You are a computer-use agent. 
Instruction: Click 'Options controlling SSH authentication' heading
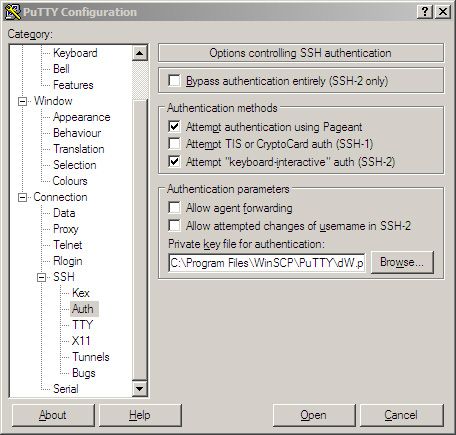[300, 53]
